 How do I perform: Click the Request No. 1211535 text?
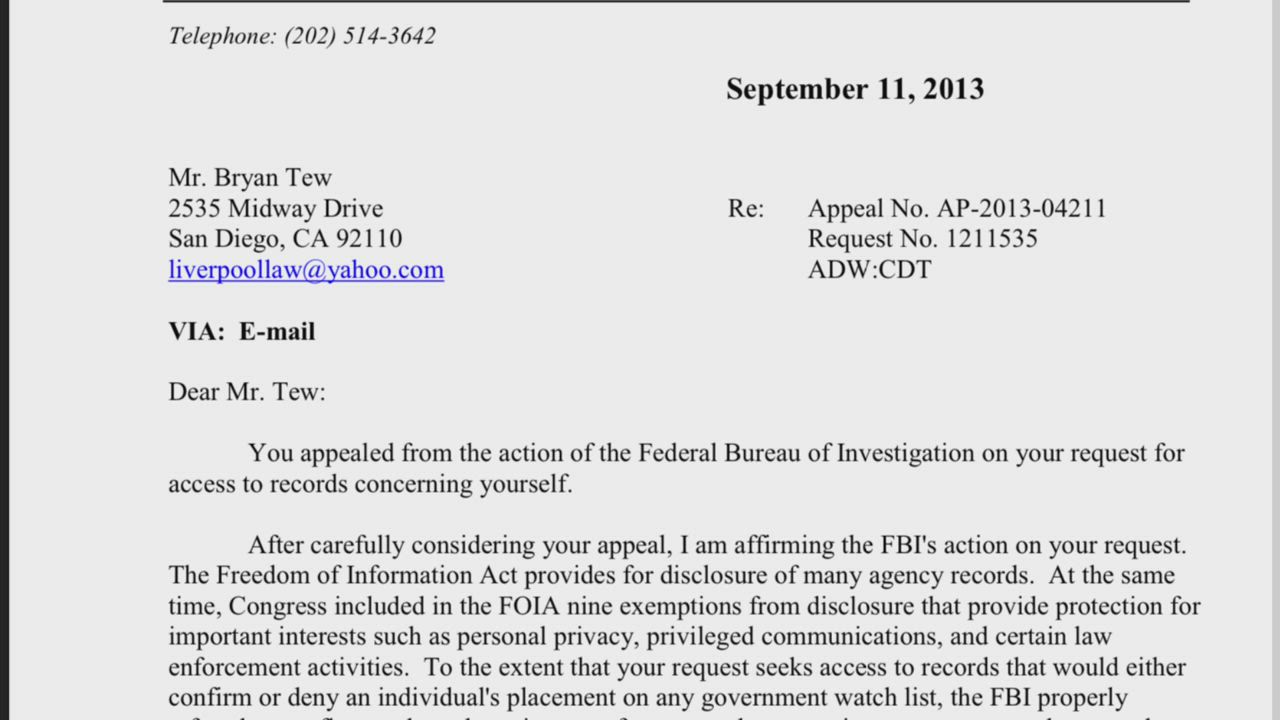coord(922,239)
